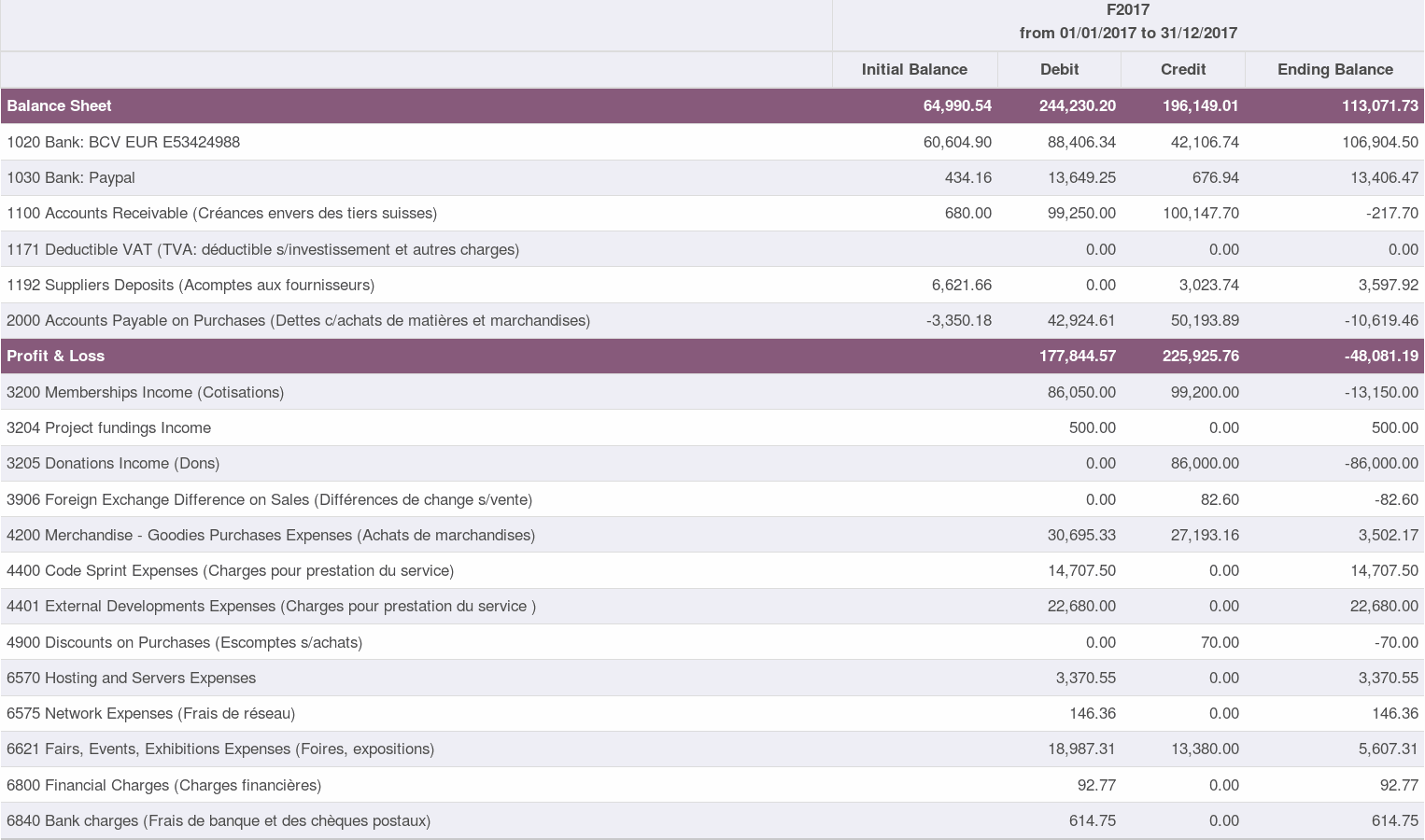Click the 1171 Deductible VAT account
This screenshot has height=840, width=1425.
[262, 249]
